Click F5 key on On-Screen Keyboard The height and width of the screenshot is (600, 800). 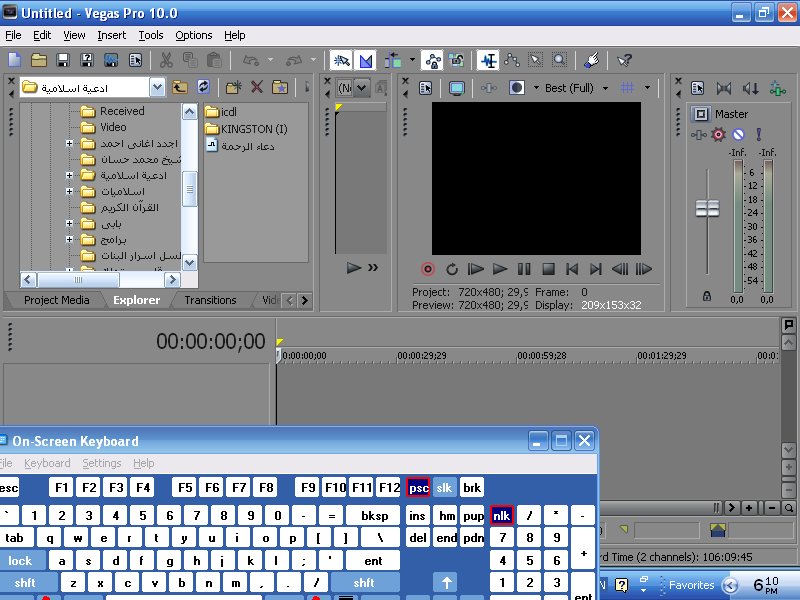(x=185, y=488)
